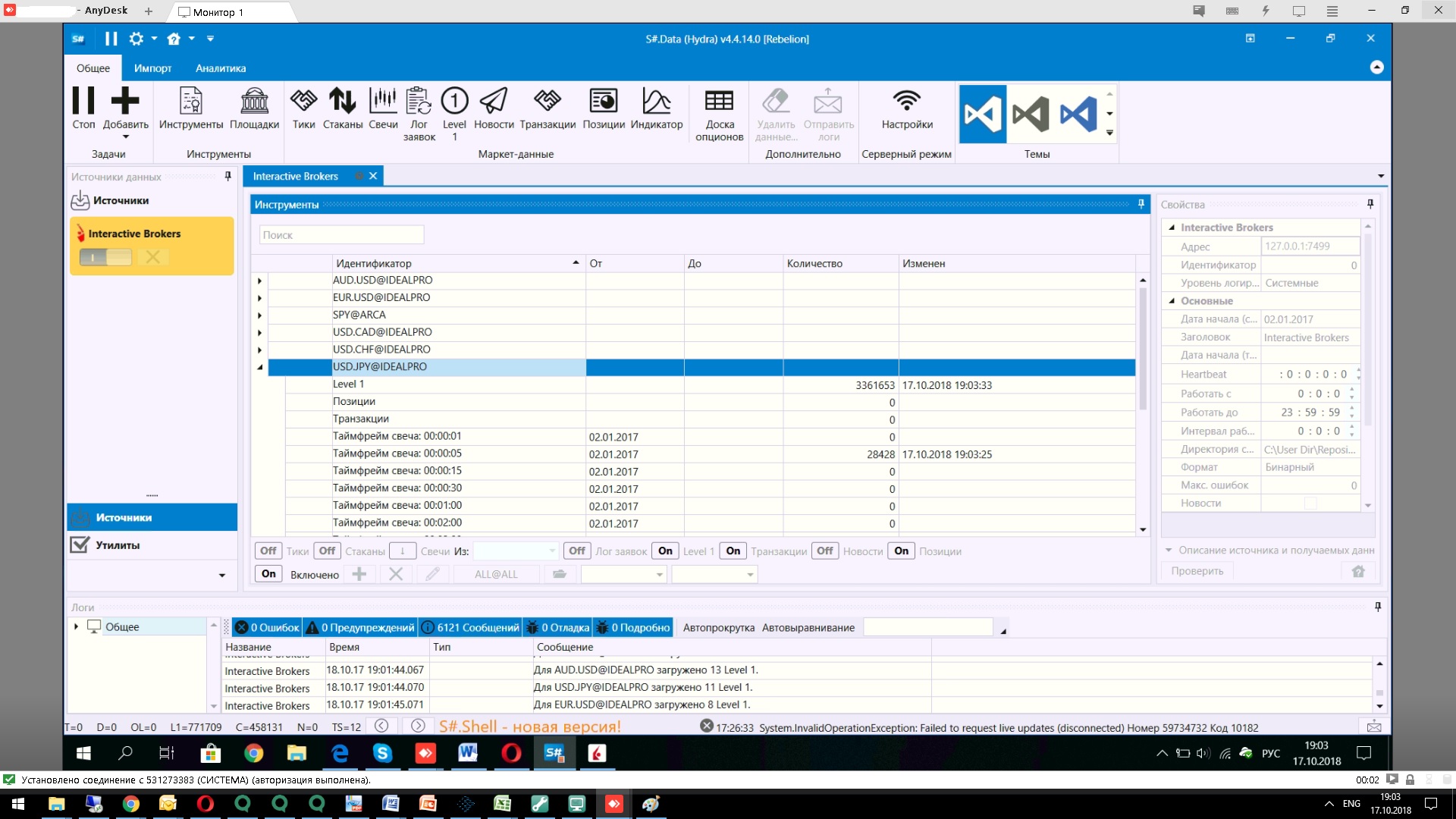
Task: Click the folder icon beside ALL@ALL
Action: pos(560,574)
